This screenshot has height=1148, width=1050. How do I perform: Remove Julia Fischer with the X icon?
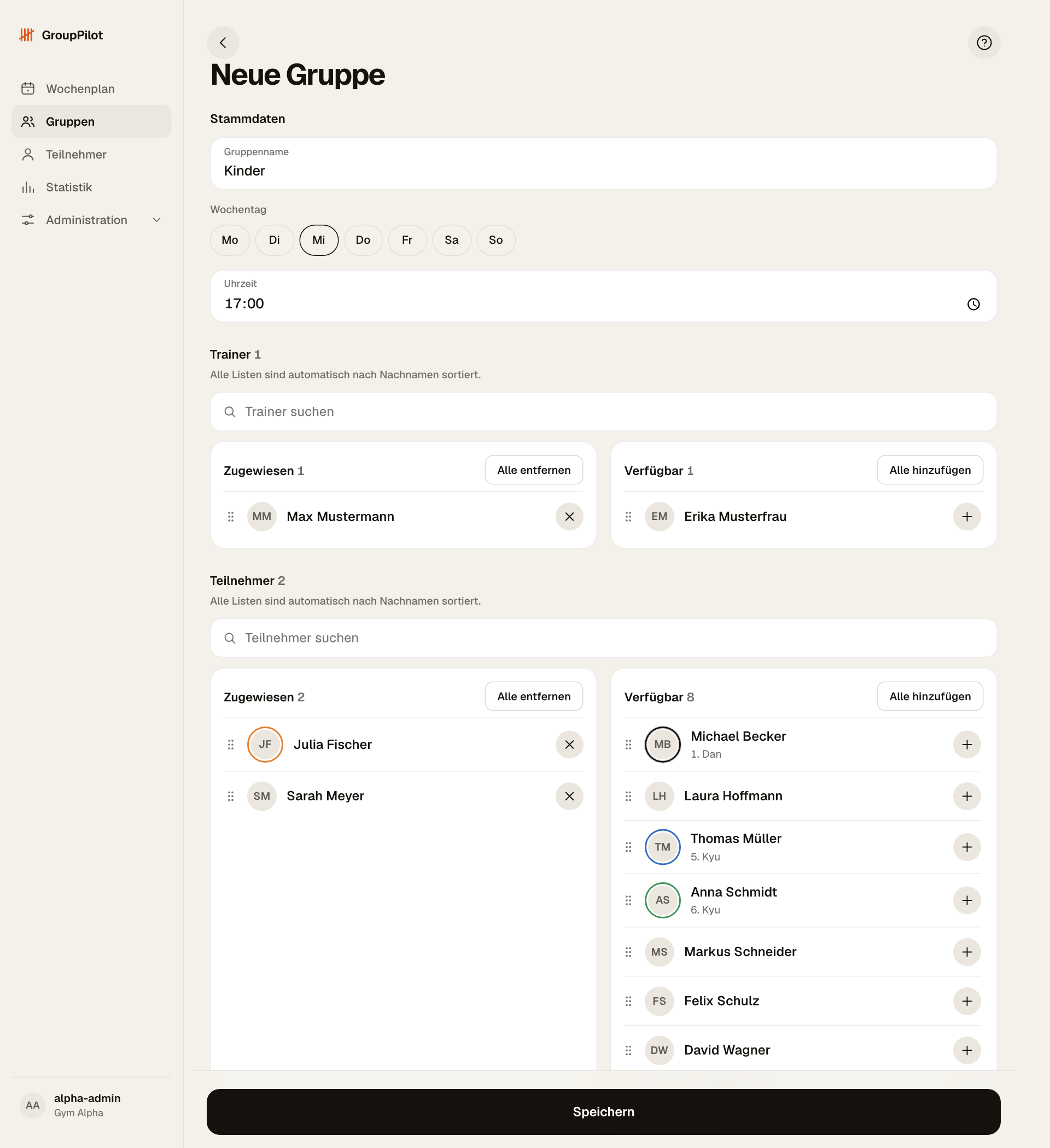(569, 744)
